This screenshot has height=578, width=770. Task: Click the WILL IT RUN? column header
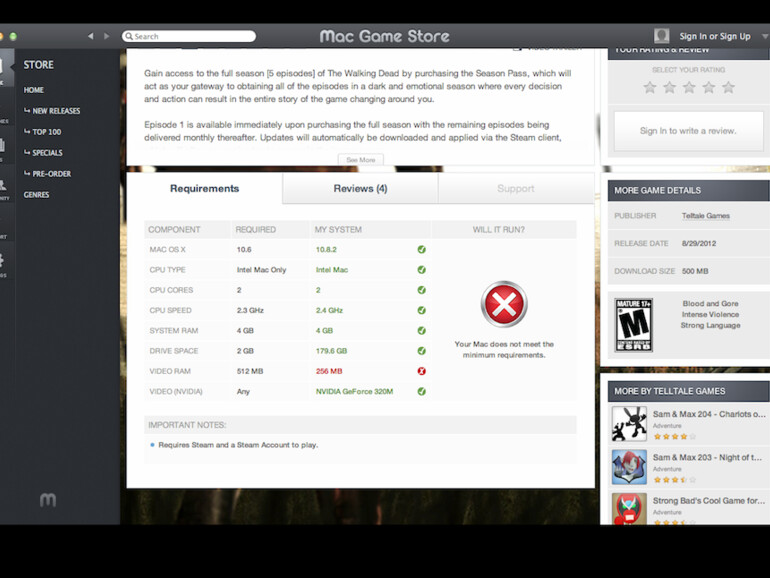pyautogui.click(x=498, y=229)
